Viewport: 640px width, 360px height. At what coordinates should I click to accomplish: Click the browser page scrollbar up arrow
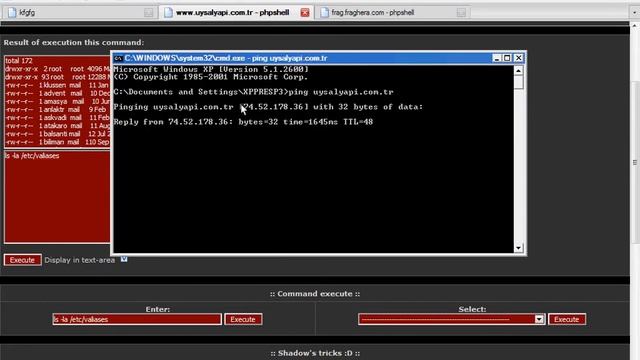click(635, 25)
